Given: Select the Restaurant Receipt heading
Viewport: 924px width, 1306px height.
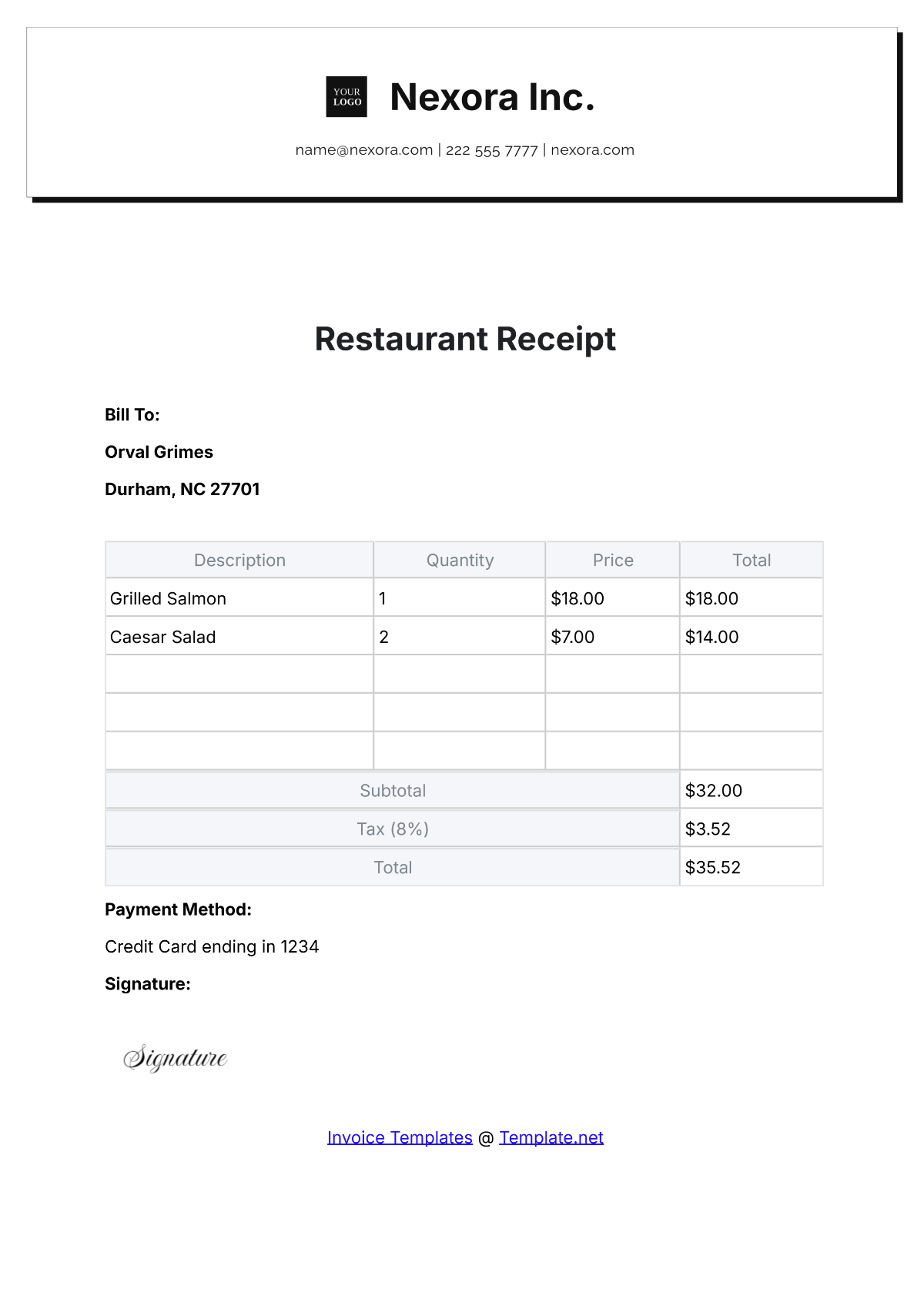Looking at the screenshot, I should tap(465, 339).
